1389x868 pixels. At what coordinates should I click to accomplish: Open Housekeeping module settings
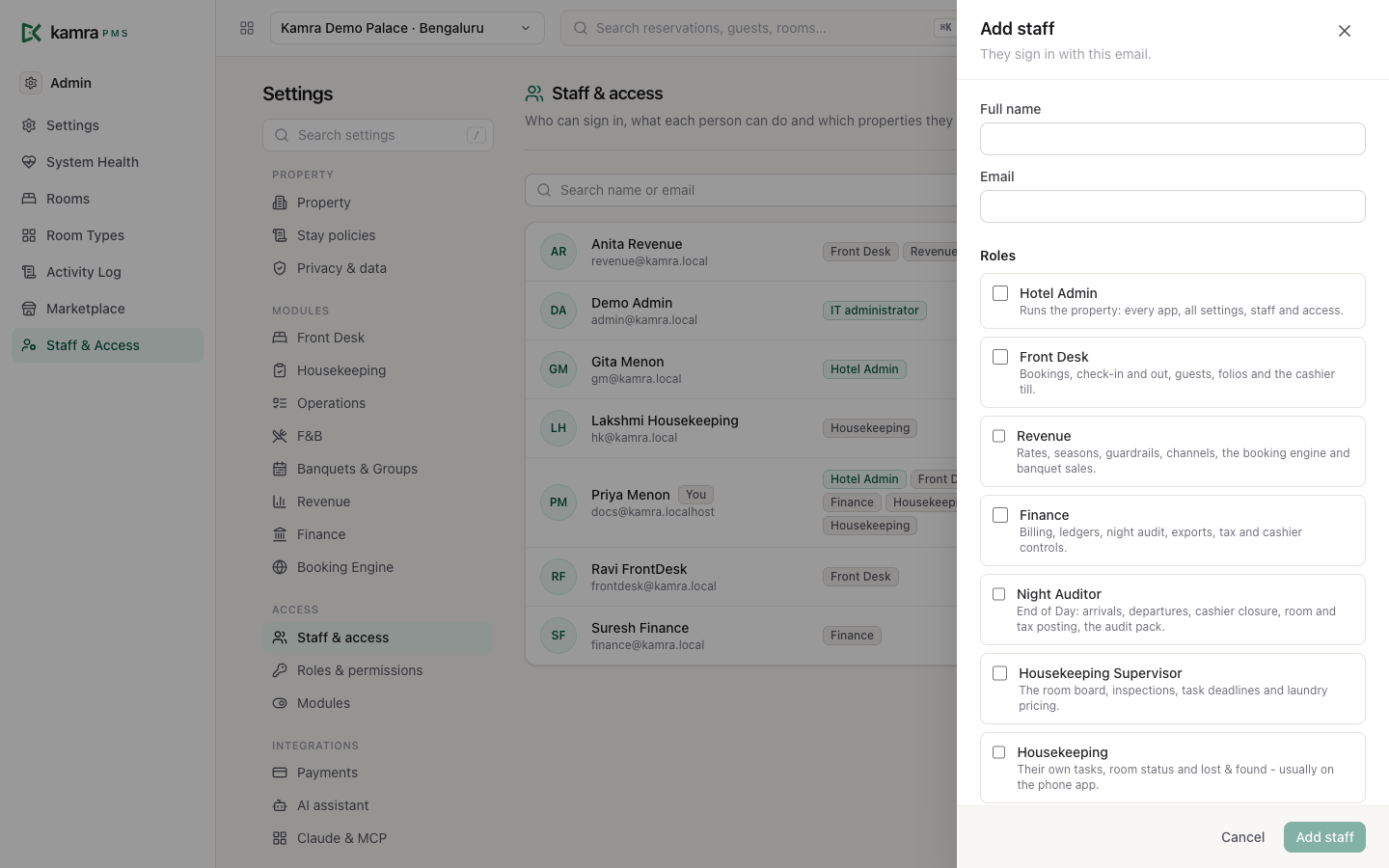point(378,370)
